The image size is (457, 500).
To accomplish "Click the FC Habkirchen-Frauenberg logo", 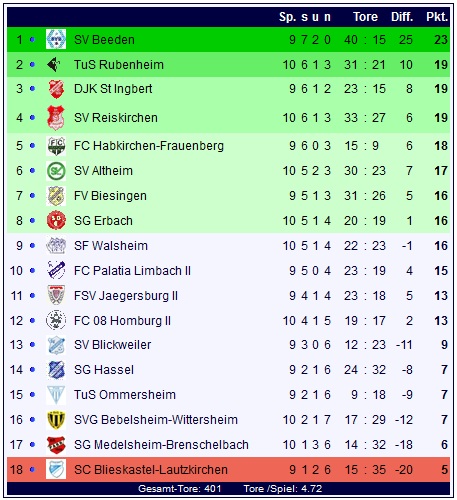I will click(56, 146).
